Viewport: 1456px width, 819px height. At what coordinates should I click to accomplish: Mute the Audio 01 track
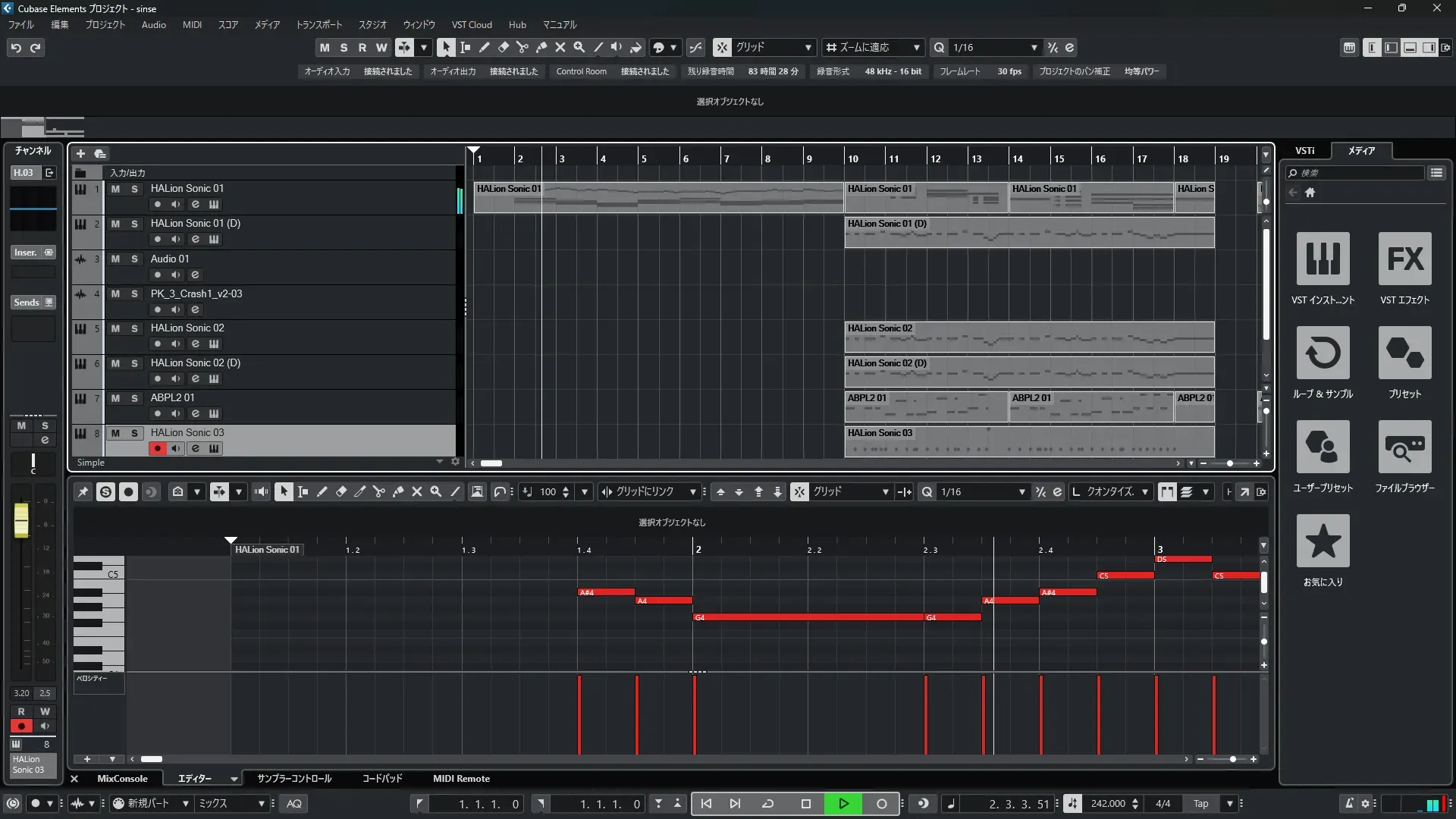point(115,259)
